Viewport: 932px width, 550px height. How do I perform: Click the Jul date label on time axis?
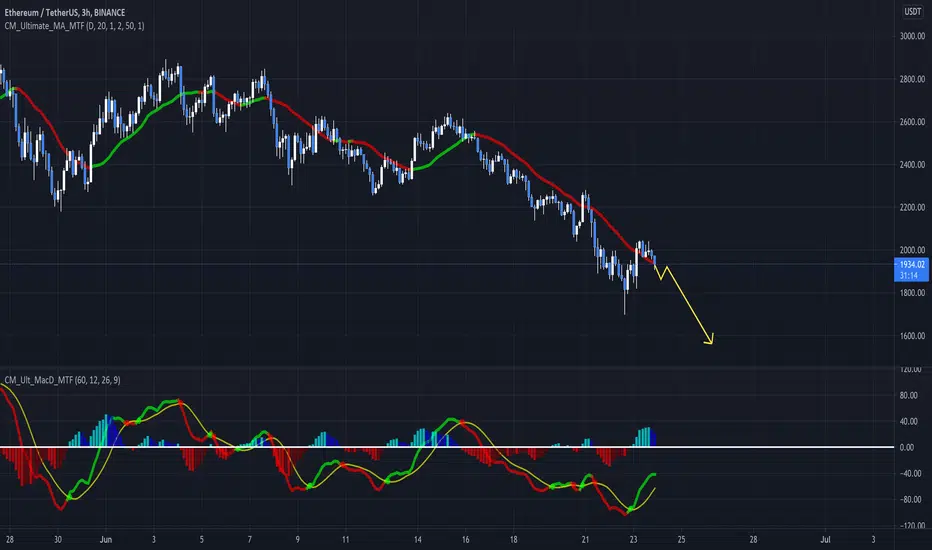(x=825, y=540)
